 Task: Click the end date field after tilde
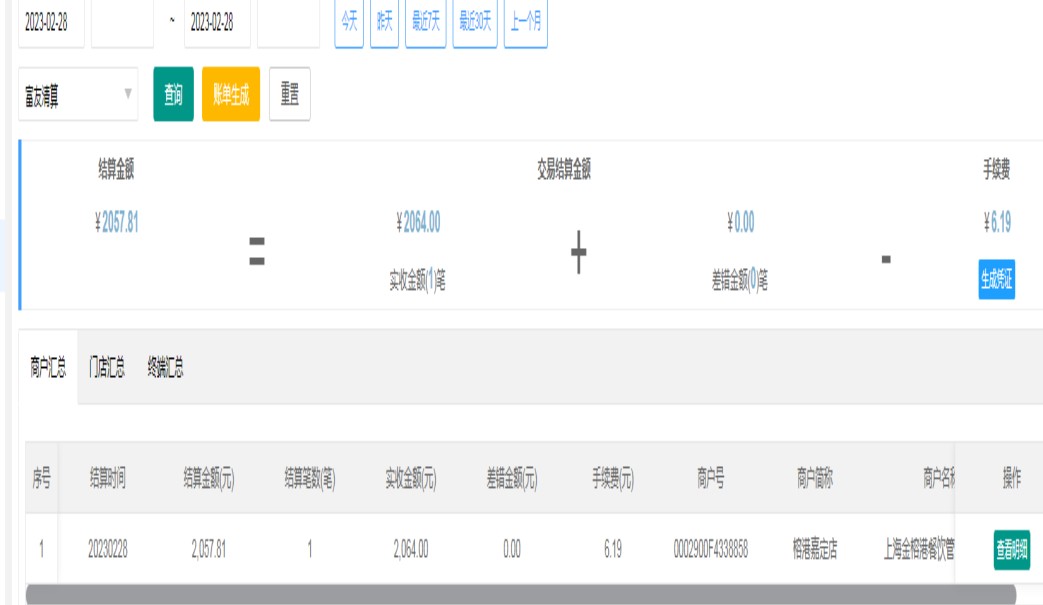coord(217,23)
